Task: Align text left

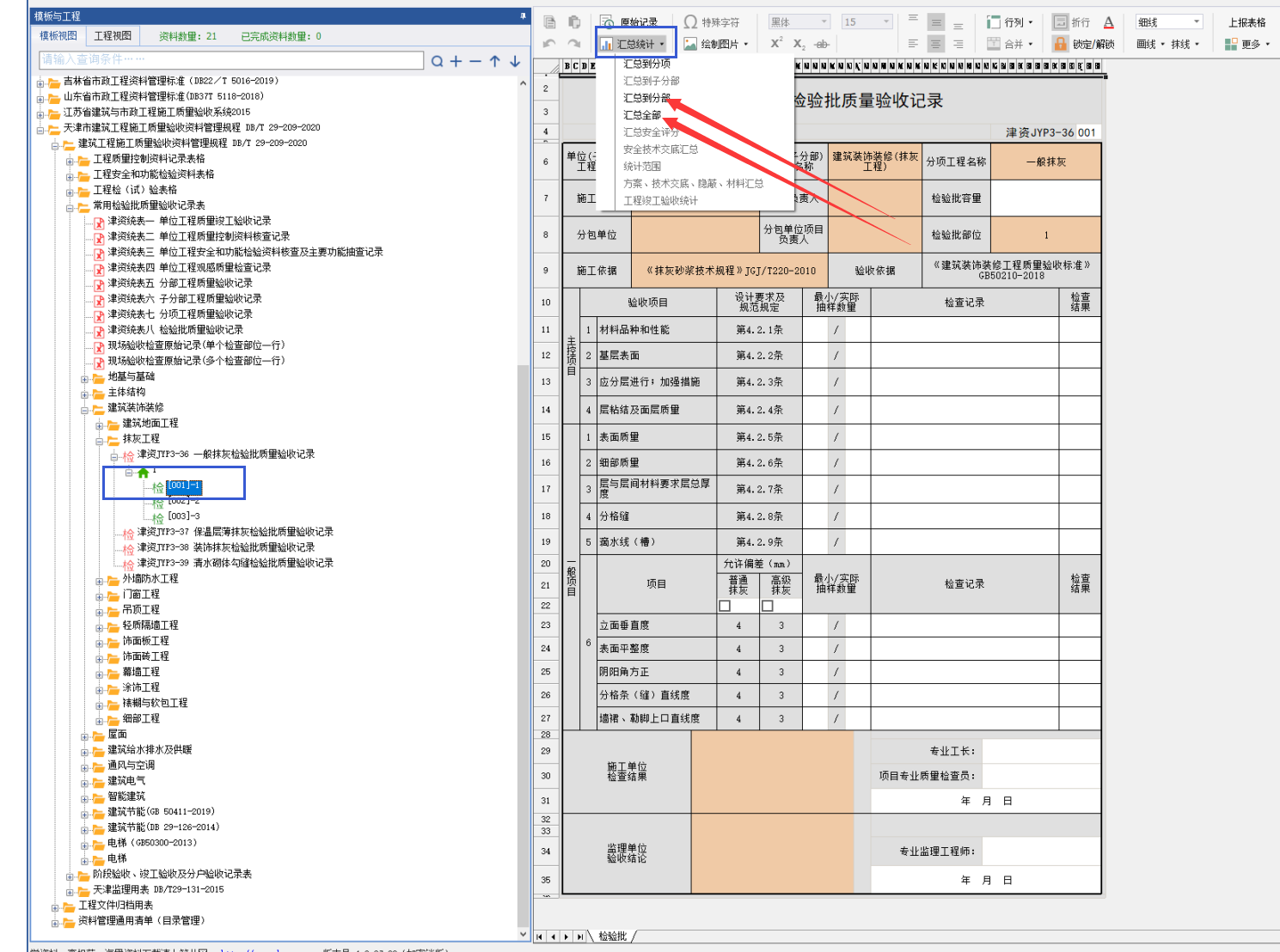Action: [913, 44]
